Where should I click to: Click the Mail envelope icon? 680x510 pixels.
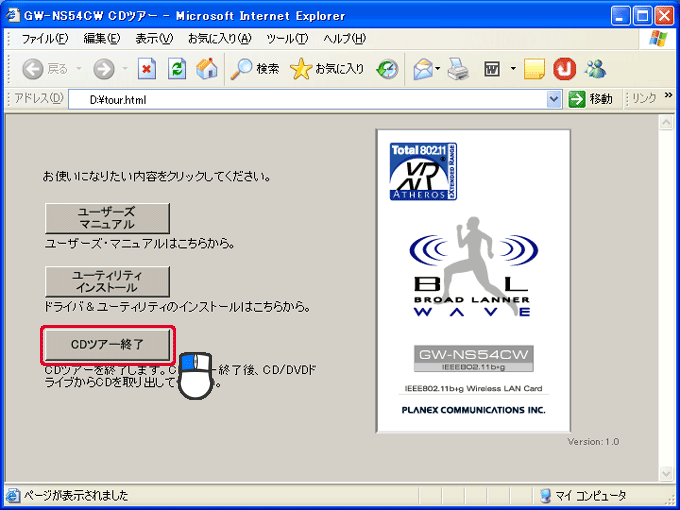click(422, 69)
